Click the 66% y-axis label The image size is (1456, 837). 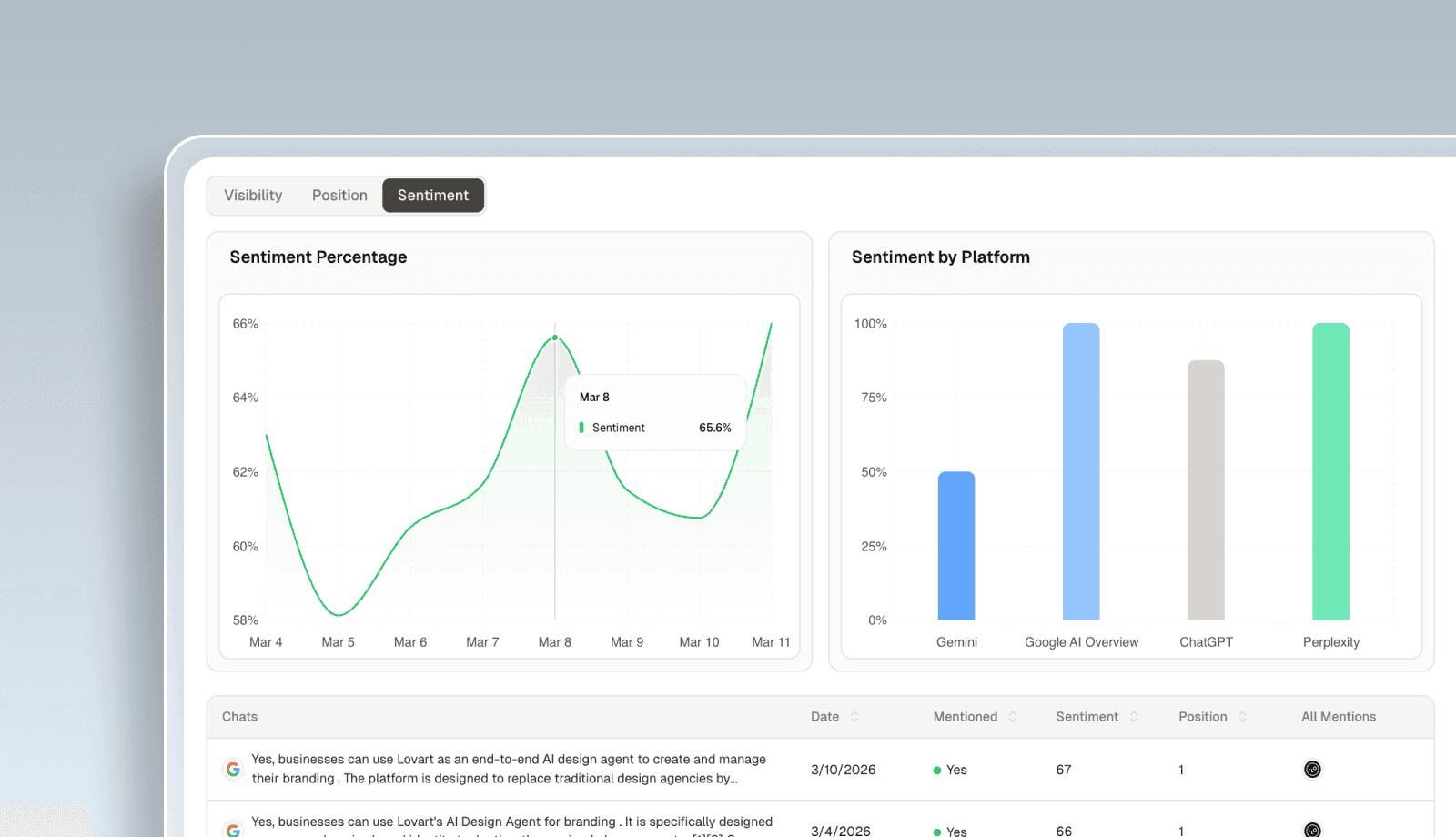tap(246, 324)
